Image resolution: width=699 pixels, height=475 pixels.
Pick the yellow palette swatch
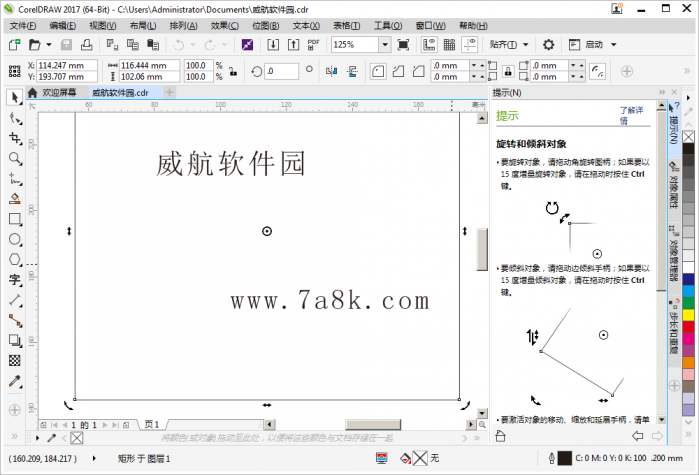click(x=689, y=315)
